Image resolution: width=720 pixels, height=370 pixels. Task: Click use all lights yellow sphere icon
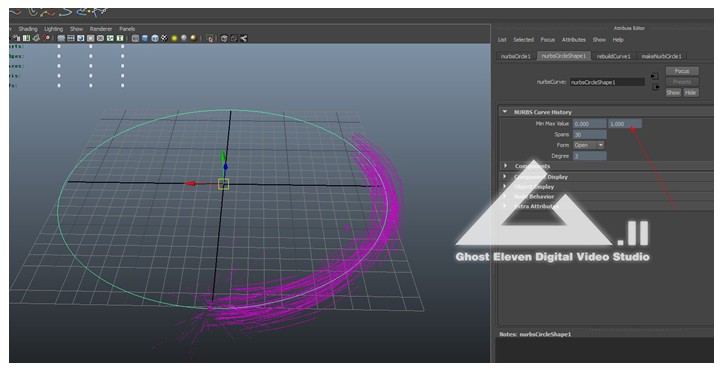(x=174, y=38)
